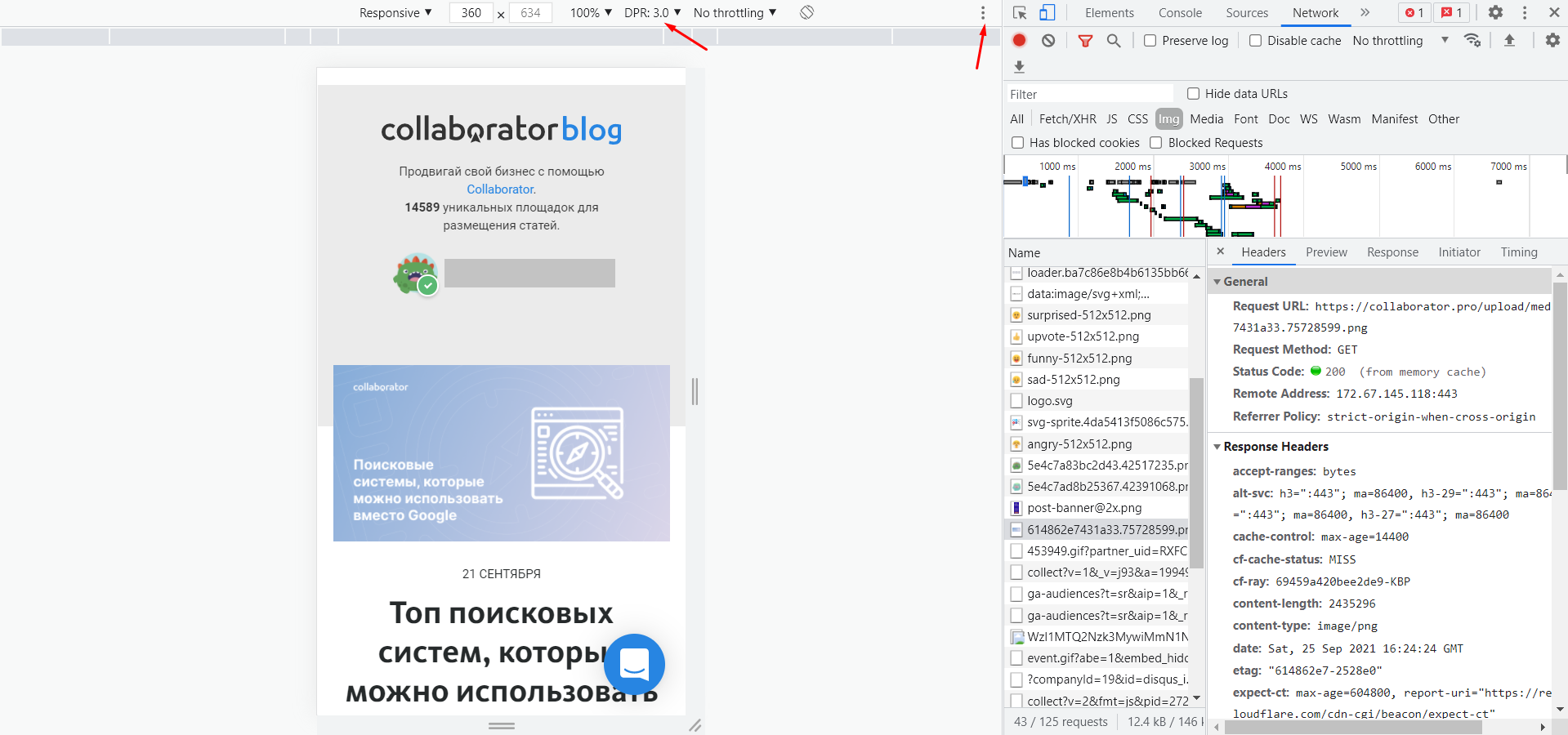Screen dimensions: 1568x735
Task: Toggle device toolbar icon
Action: point(1047,12)
